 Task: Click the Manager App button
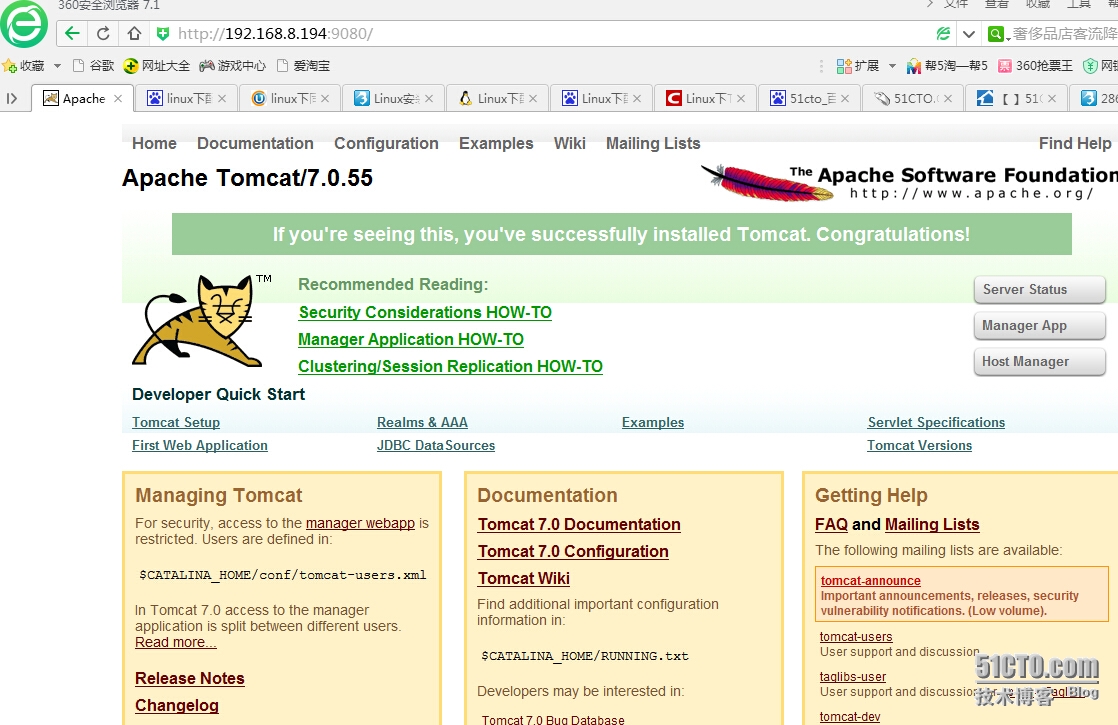click(1040, 326)
